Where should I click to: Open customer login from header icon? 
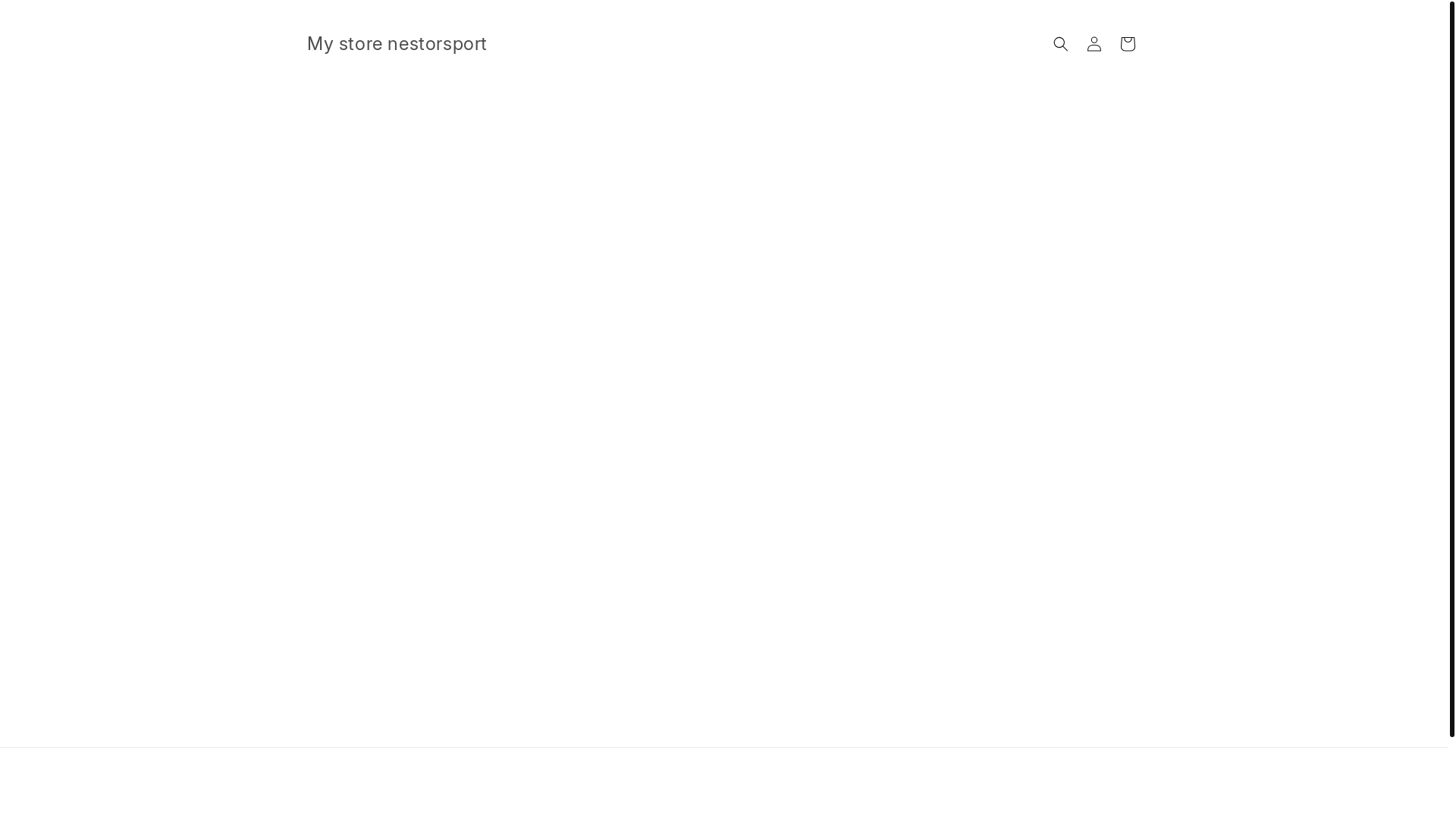[1094, 44]
